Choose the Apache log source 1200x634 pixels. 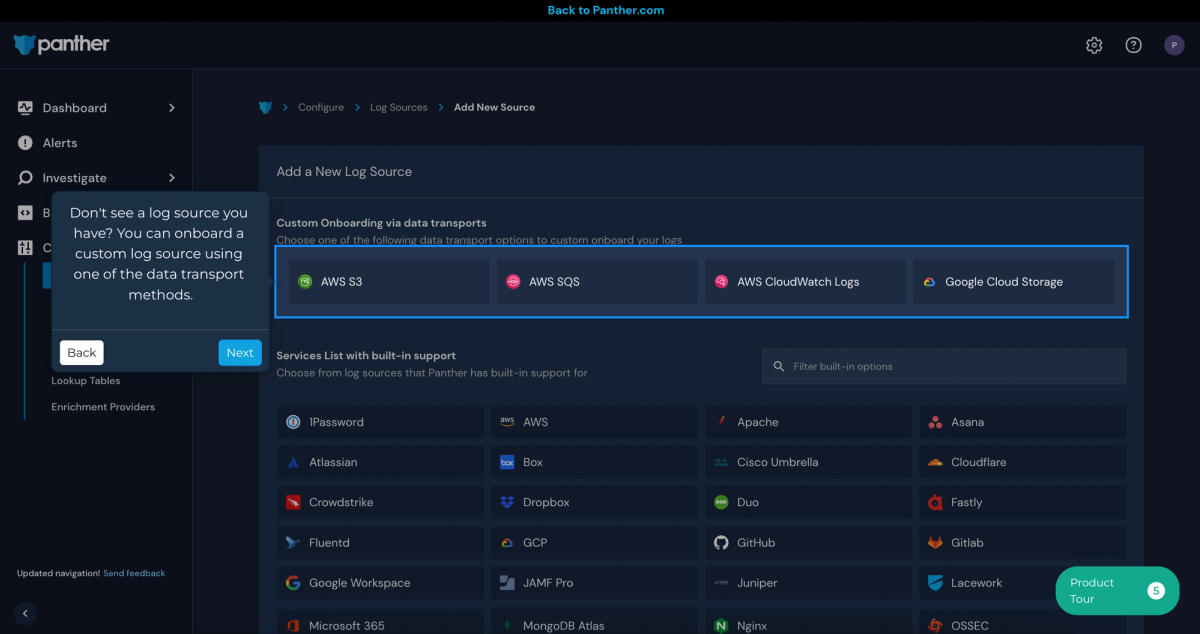[x=807, y=422]
